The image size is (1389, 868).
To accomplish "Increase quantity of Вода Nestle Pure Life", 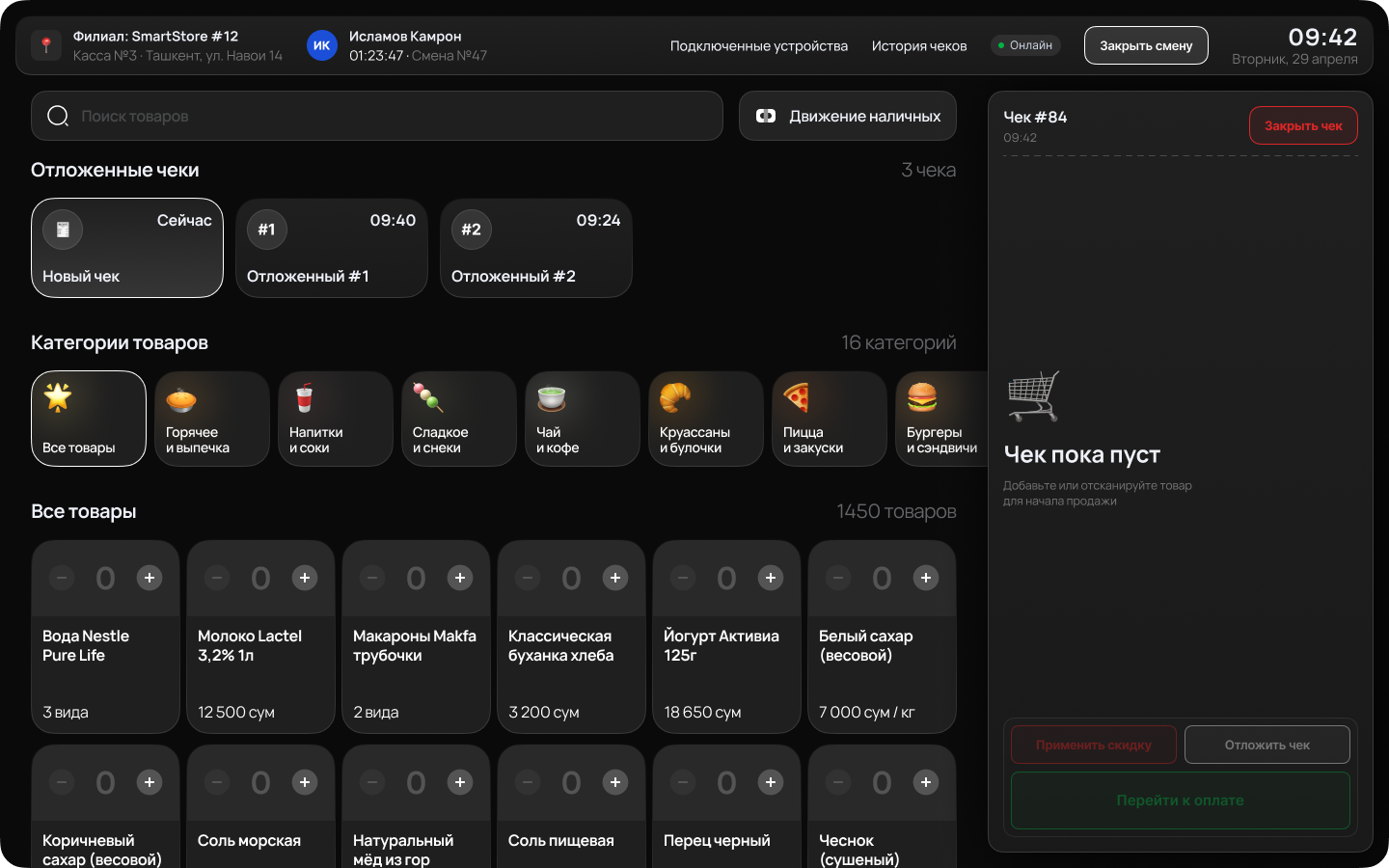I will pyautogui.click(x=150, y=578).
